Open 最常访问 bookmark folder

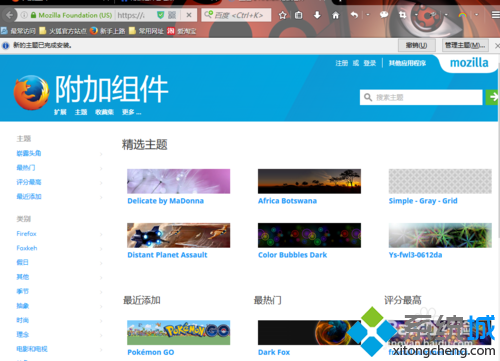point(18,31)
